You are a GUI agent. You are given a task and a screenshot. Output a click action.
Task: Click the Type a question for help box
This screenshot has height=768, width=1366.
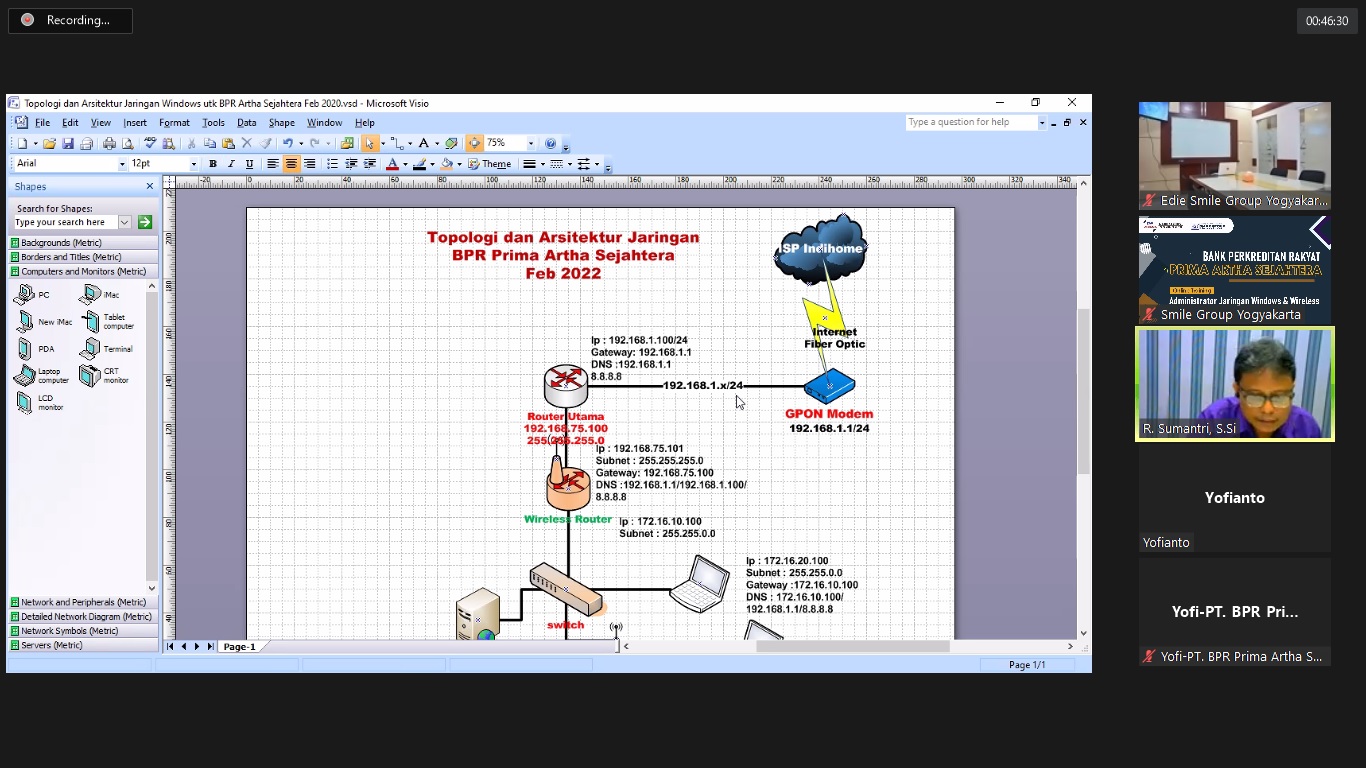click(x=970, y=122)
